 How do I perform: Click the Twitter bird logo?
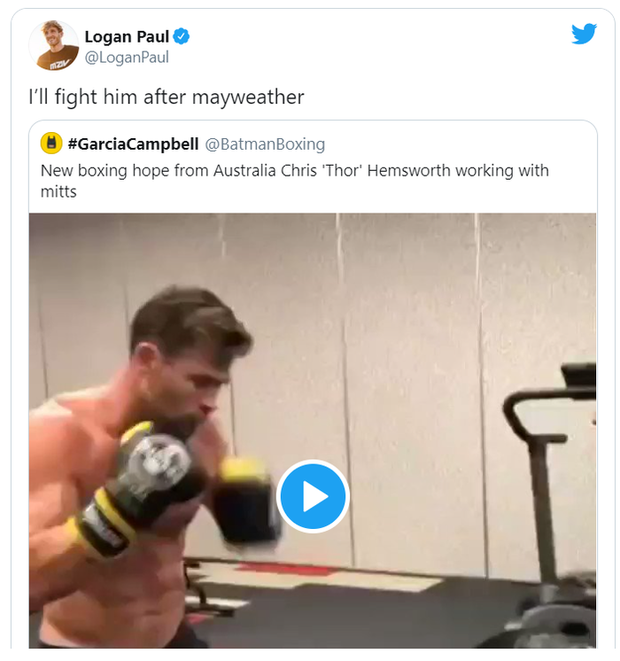tap(583, 33)
